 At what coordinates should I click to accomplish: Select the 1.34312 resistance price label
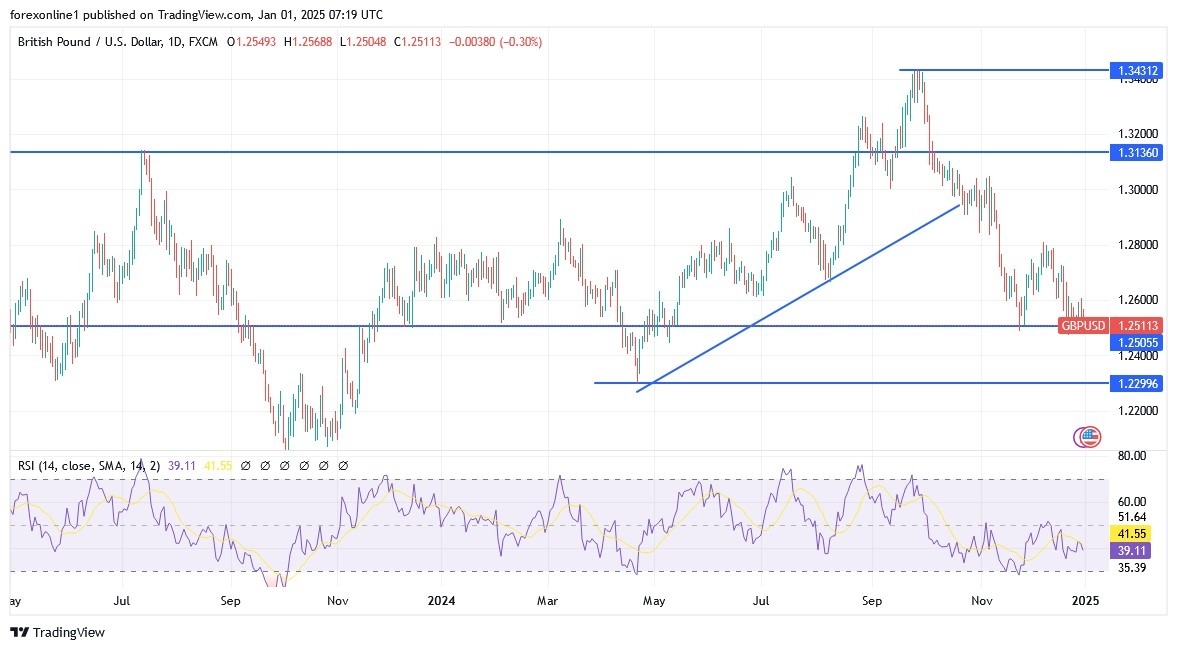1138,70
